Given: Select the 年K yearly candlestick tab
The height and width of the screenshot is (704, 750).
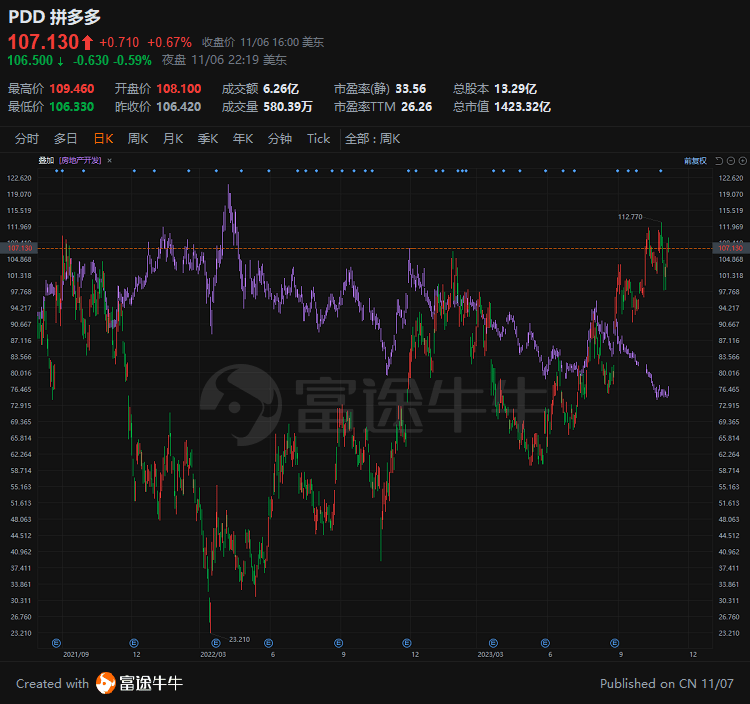Looking at the screenshot, I should 243,139.
